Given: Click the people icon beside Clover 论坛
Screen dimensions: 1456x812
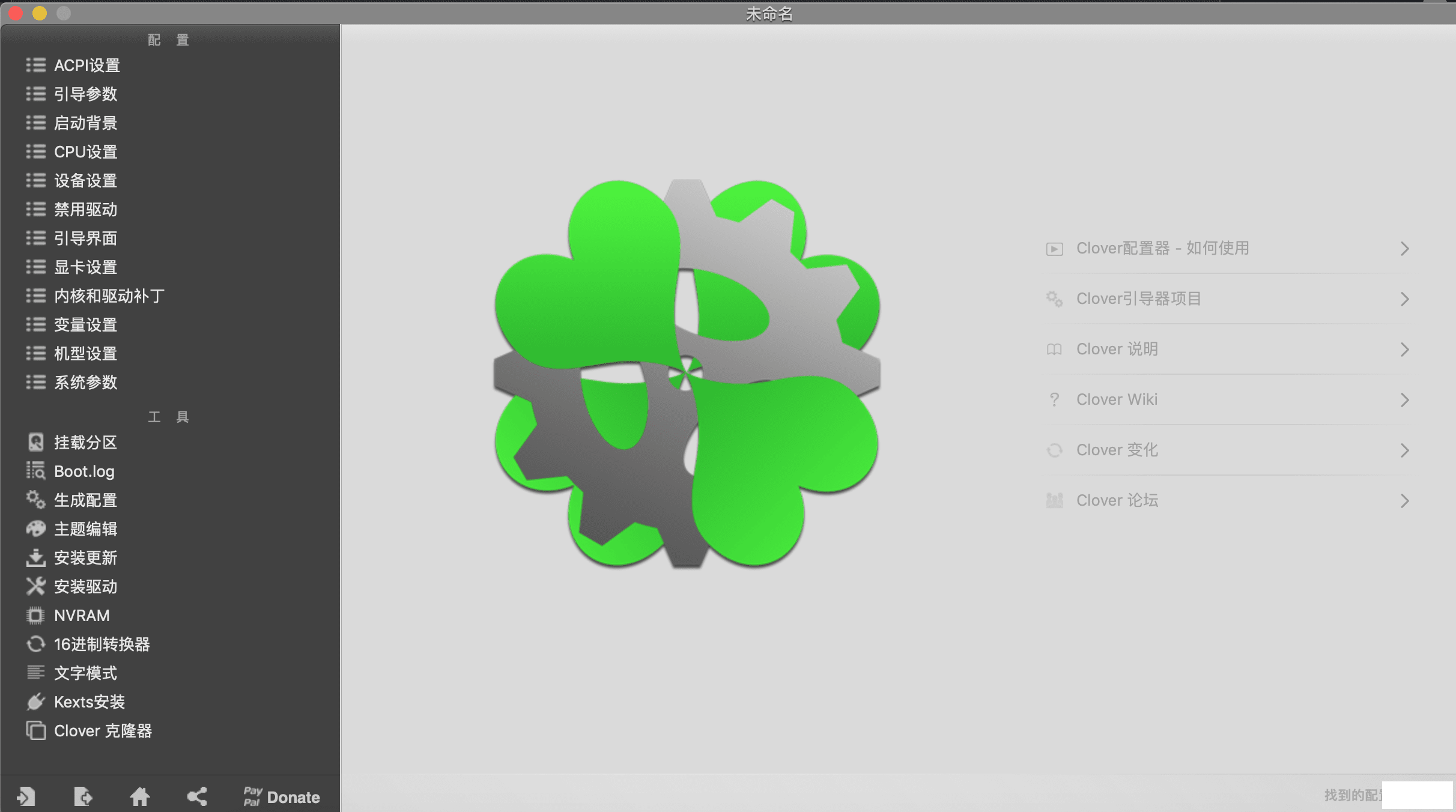Looking at the screenshot, I should (1055, 500).
